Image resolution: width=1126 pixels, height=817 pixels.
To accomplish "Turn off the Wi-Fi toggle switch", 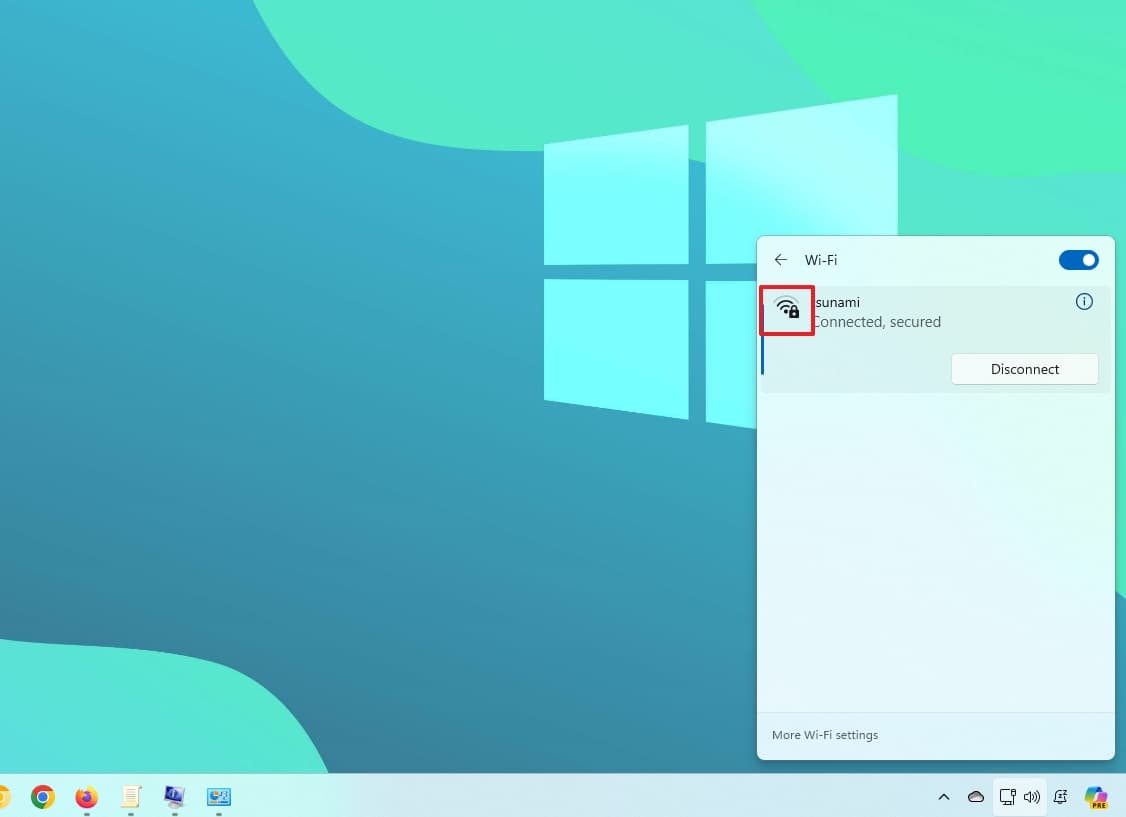I will point(1078,260).
